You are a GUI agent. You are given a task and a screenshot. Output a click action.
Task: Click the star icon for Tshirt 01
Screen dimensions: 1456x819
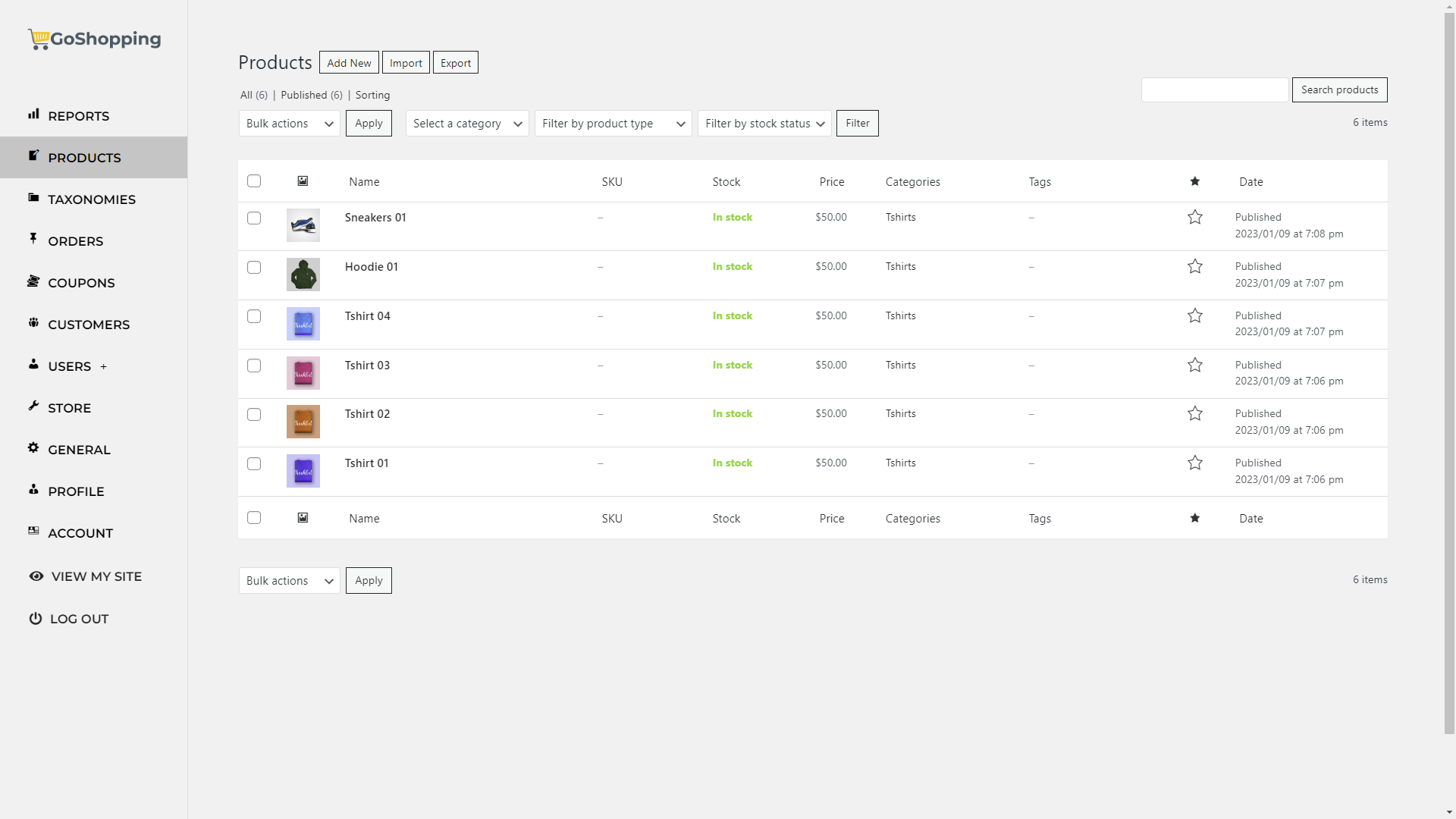1195,463
